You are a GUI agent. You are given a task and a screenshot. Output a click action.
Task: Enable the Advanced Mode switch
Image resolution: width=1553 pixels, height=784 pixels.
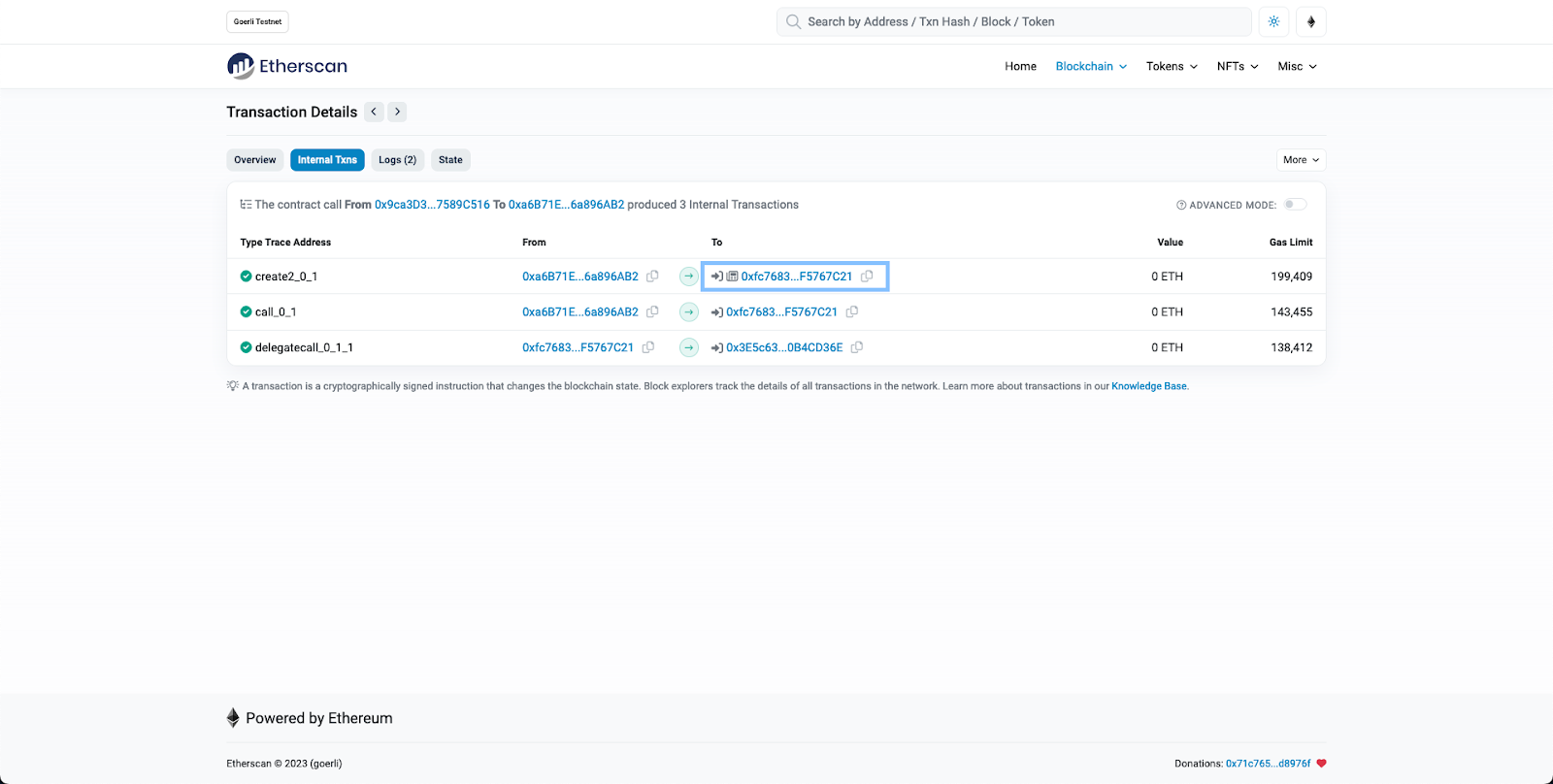tap(1296, 205)
